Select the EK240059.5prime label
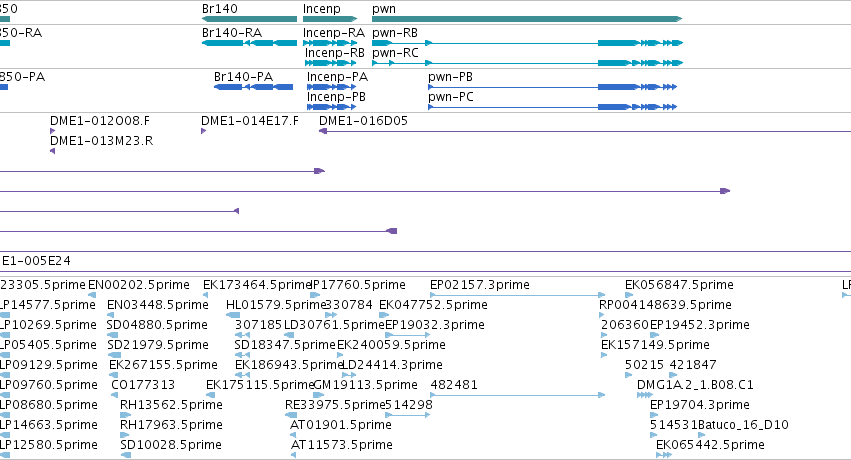 pyautogui.click(x=391, y=345)
